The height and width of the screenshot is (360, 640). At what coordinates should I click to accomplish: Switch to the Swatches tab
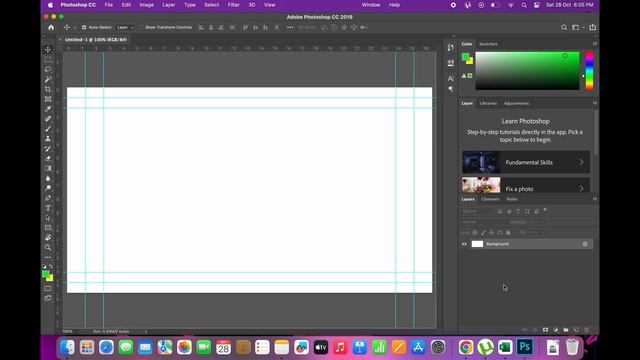click(x=488, y=44)
